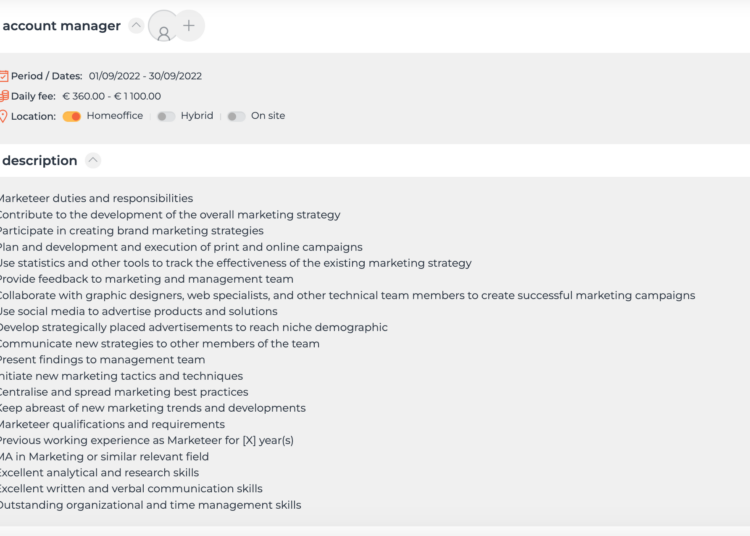Click the On site label
750x536 pixels.
point(268,116)
